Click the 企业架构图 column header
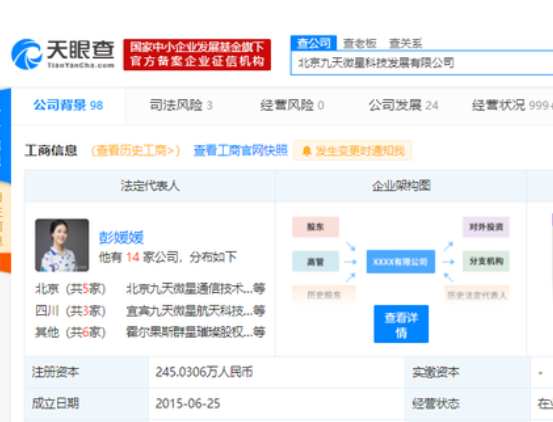 [401, 185]
